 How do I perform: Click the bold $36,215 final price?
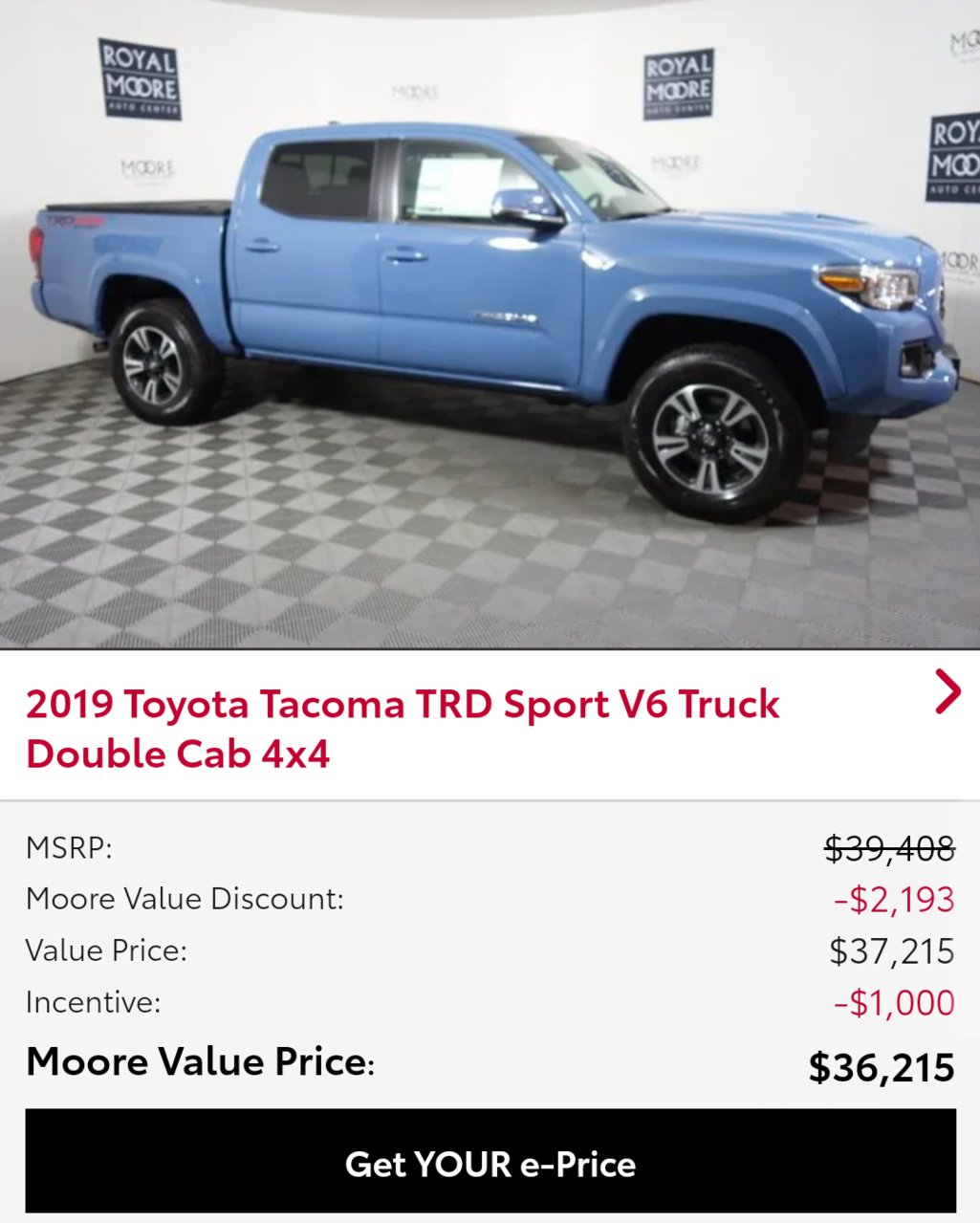pyautogui.click(x=882, y=1067)
